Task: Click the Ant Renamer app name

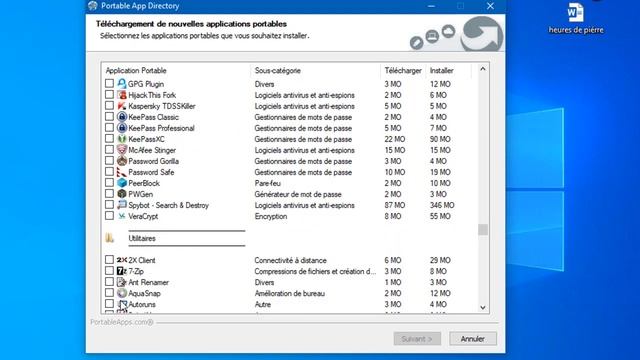Action: click(x=149, y=282)
